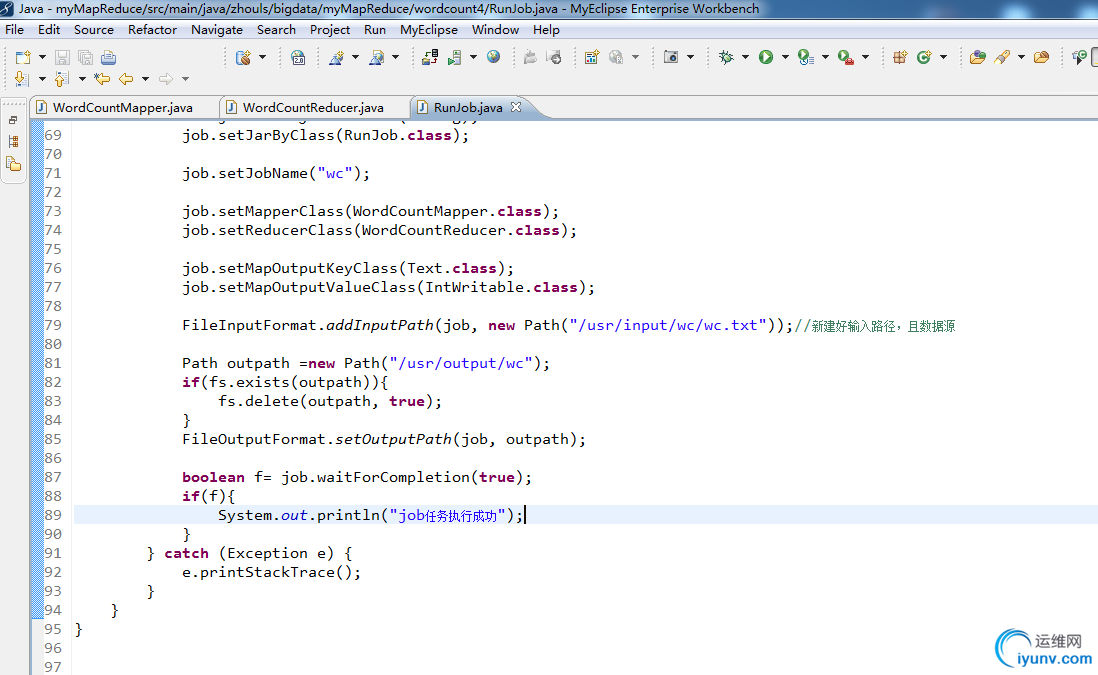Open the Help menu

(x=546, y=29)
